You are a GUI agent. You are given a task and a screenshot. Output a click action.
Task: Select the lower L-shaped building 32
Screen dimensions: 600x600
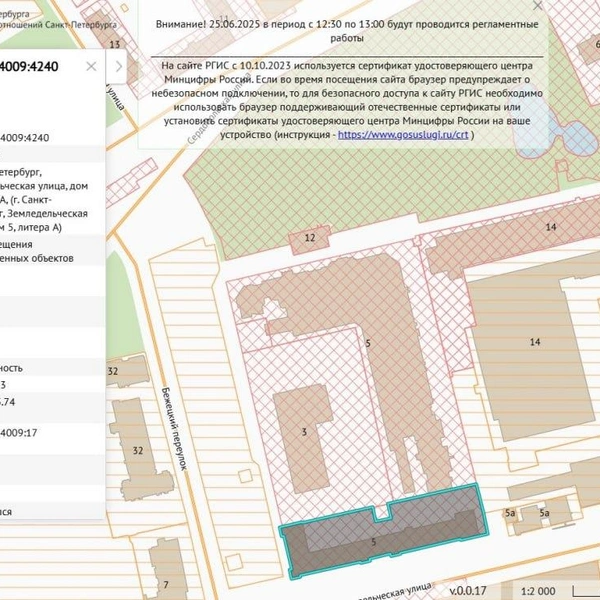(138, 450)
